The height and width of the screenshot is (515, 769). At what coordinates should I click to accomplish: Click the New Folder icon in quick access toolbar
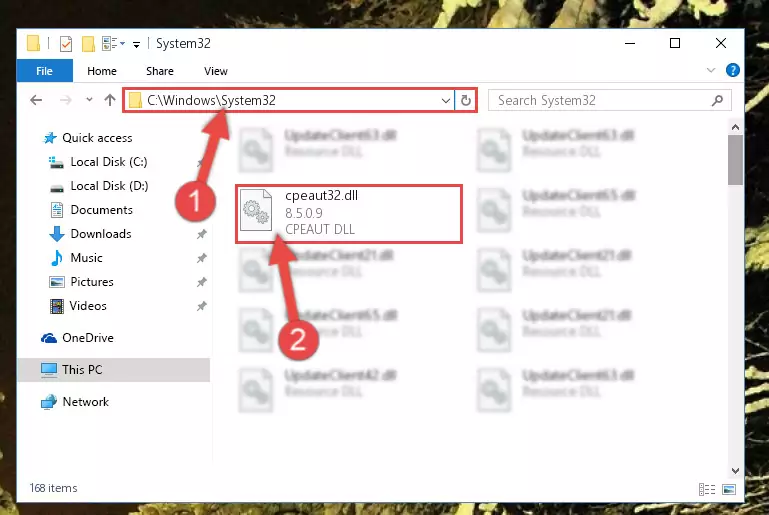[88, 44]
